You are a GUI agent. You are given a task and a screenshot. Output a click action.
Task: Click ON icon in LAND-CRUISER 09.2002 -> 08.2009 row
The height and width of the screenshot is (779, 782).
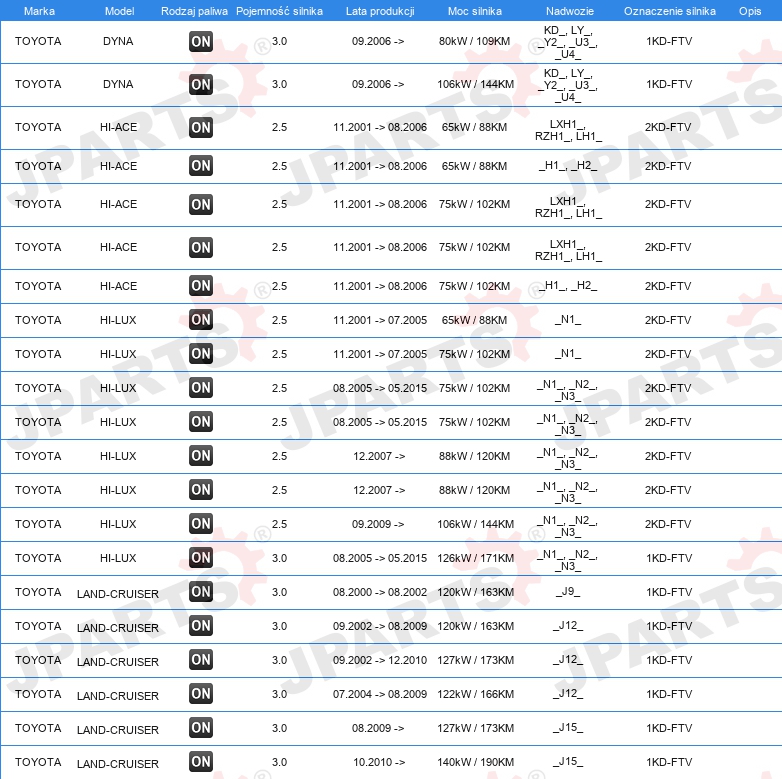click(x=201, y=625)
